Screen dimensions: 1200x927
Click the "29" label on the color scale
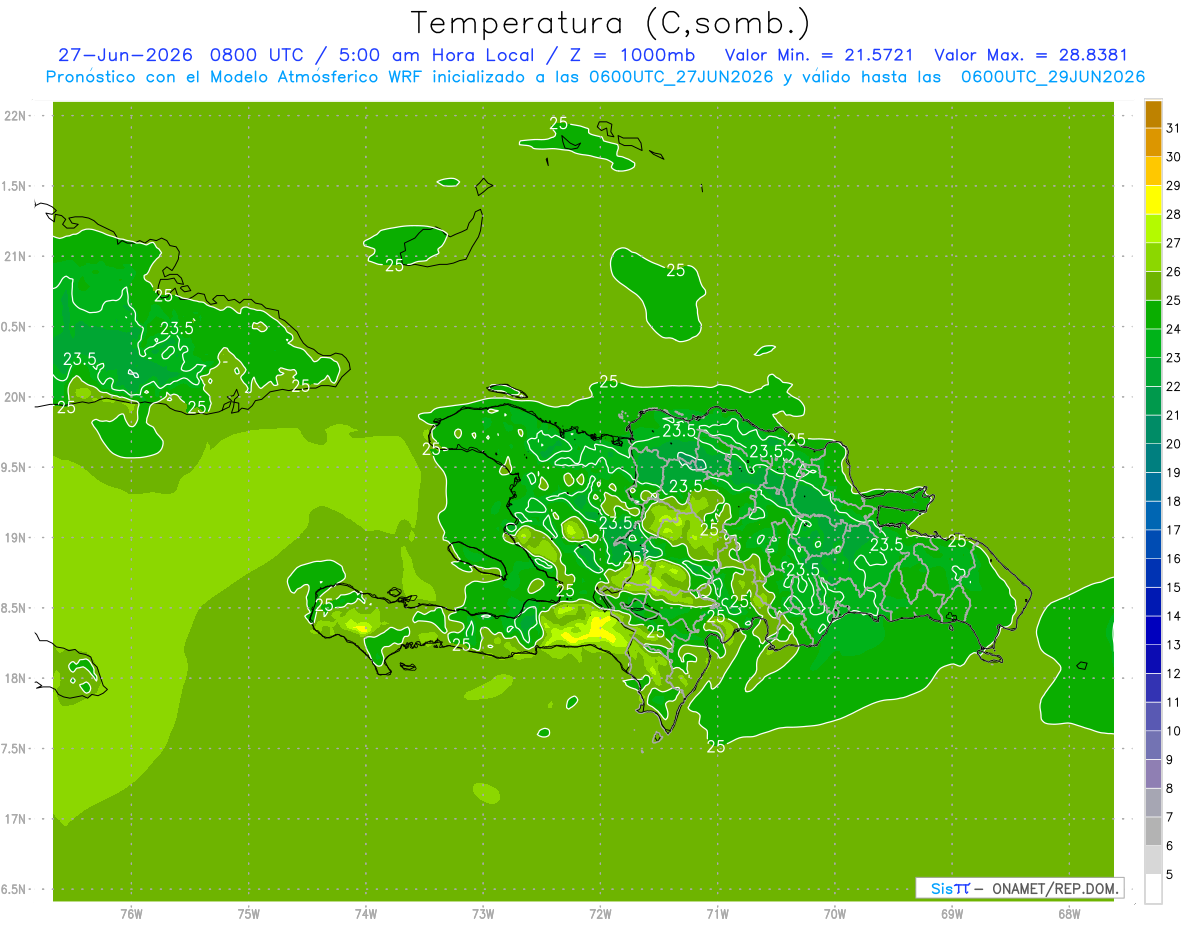point(1174,186)
